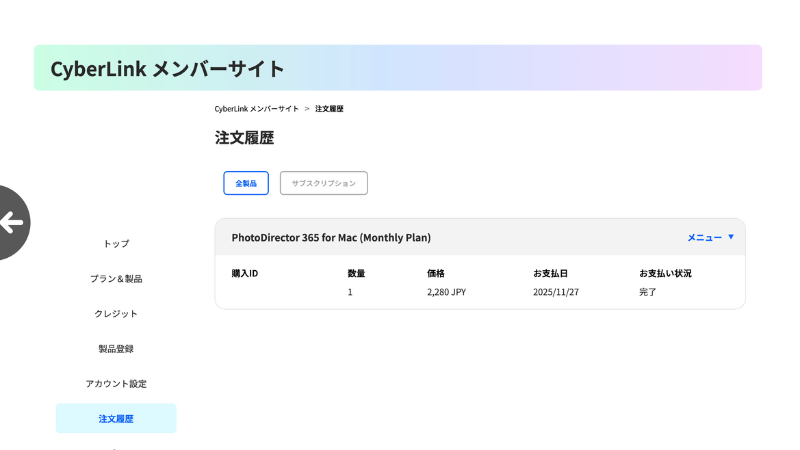The image size is (800, 450).
Task: Click the payment status 完了
Action: tap(648, 292)
